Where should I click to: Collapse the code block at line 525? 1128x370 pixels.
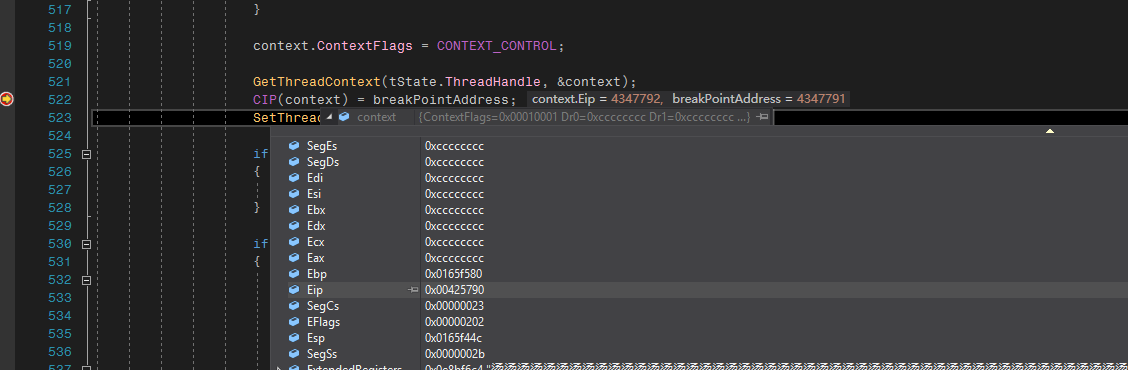tap(86, 154)
